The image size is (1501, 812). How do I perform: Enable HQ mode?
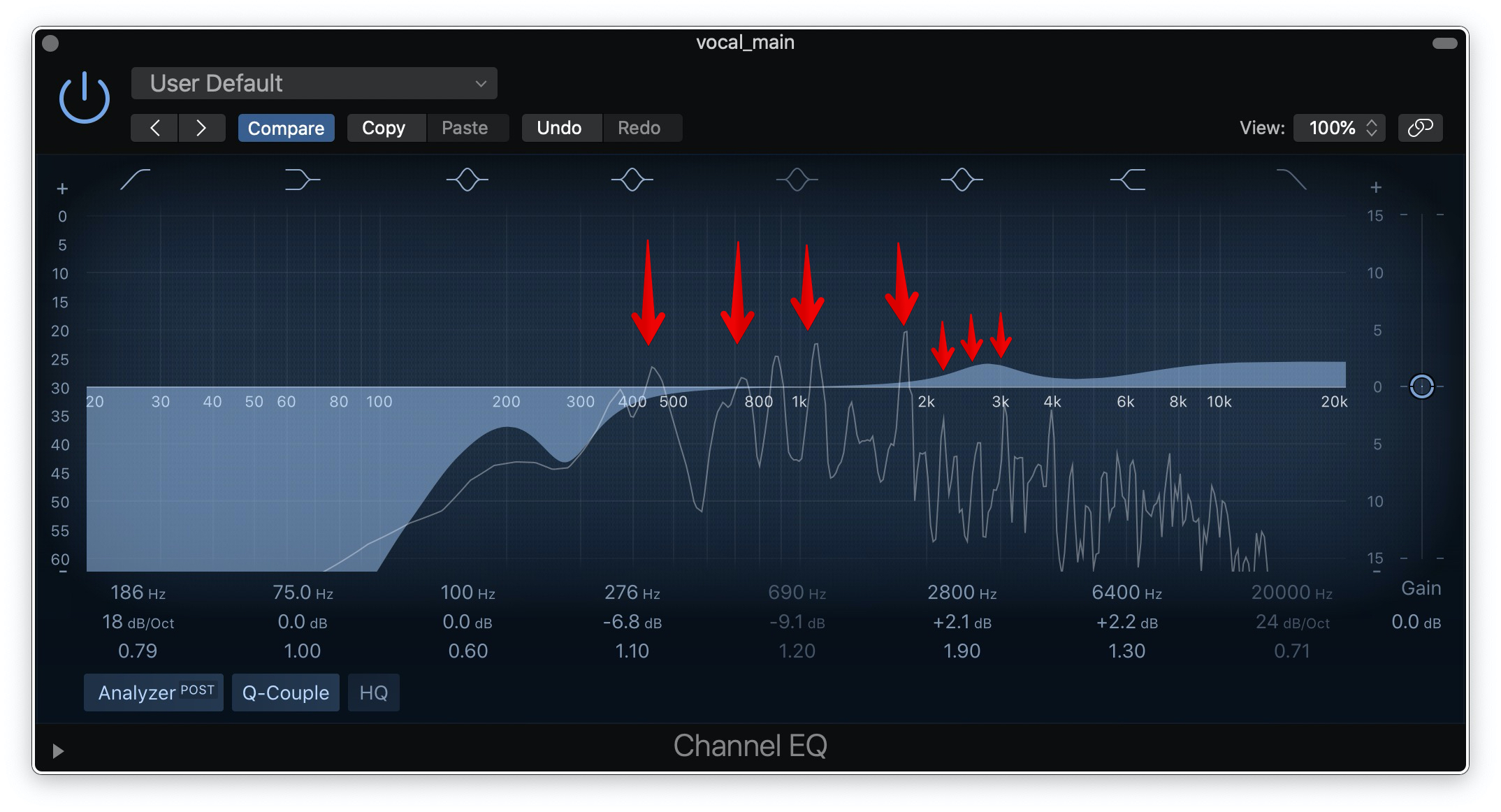(x=373, y=693)
